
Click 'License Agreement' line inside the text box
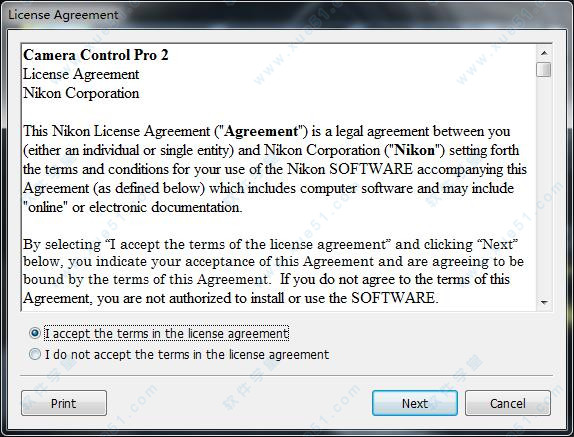pyautogui.click(x=81, y=74)
